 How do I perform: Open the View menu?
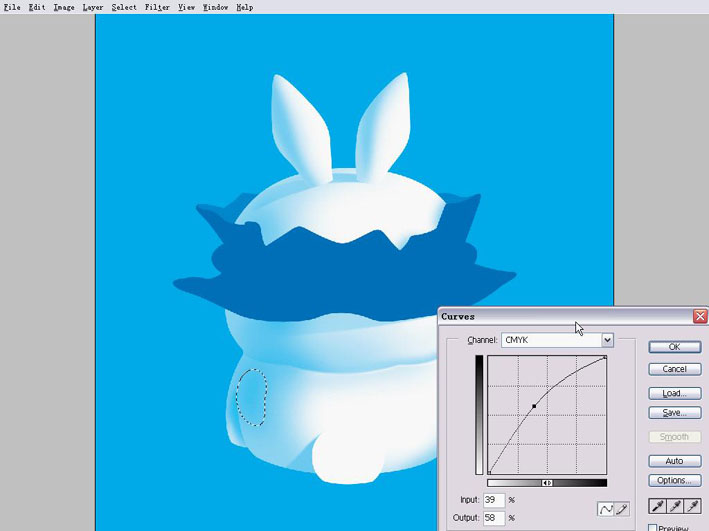[186, 7]
